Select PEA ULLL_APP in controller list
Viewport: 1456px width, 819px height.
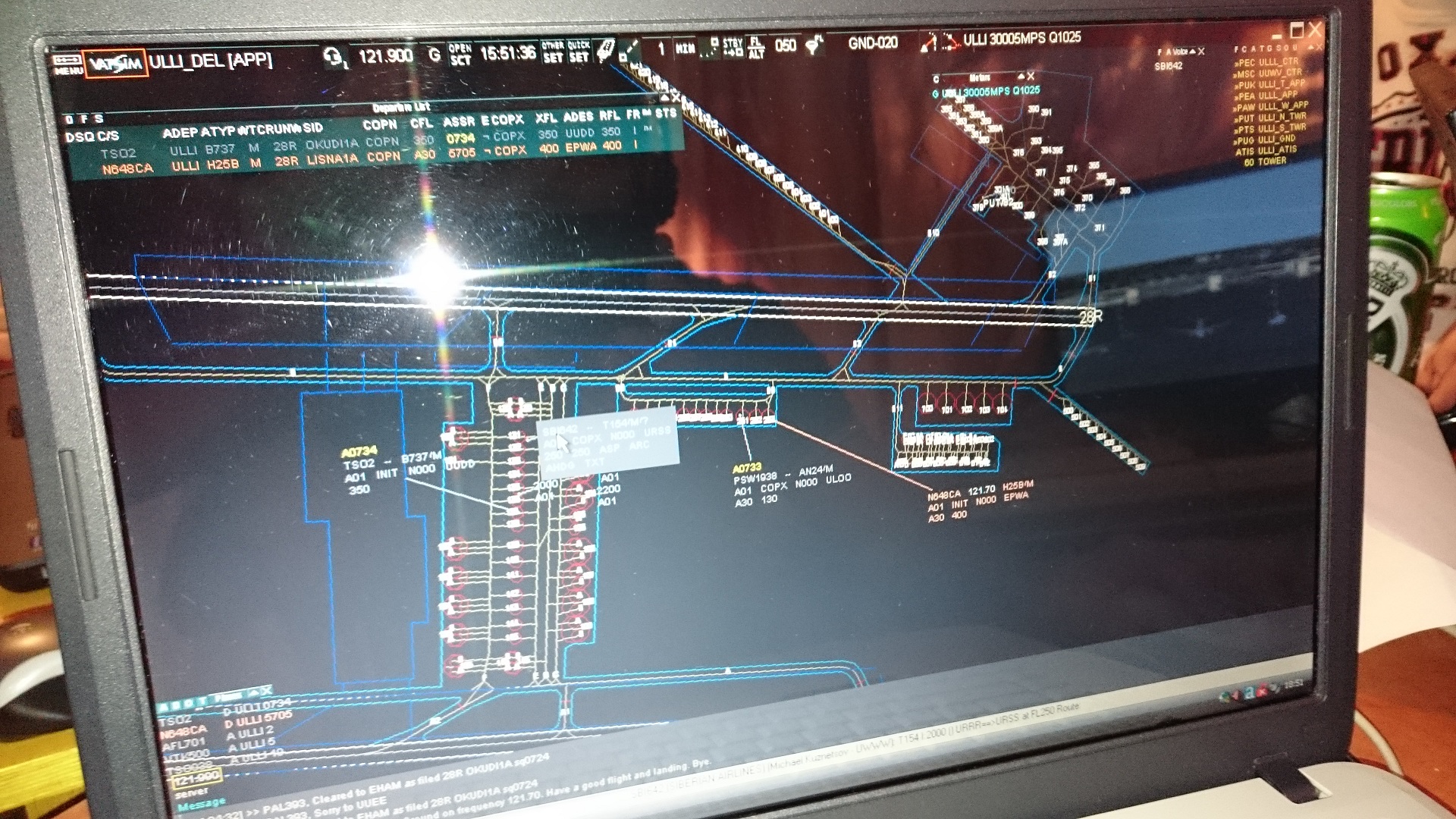click(1266, 96)
